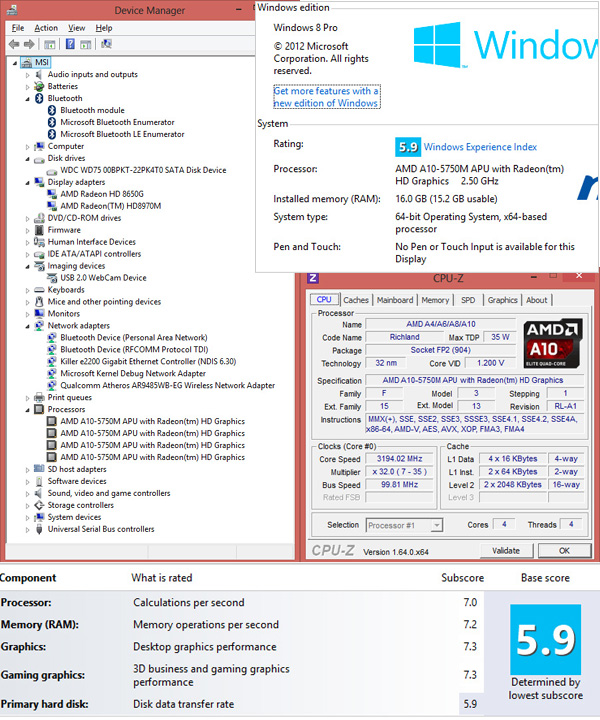This screenshot has height=720, width=600.
Task: Select Bluetooth Device (Personal Area Network)
Action: click(134, 338)
